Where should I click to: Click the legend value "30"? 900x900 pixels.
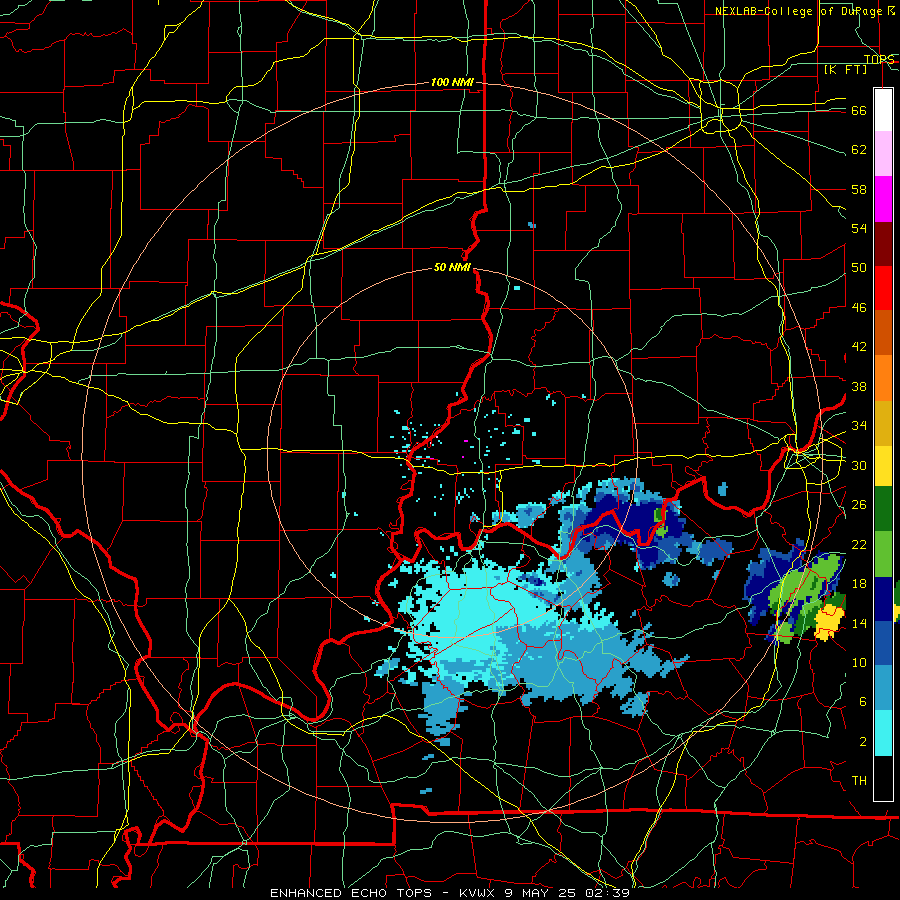(x=859, y=465)
